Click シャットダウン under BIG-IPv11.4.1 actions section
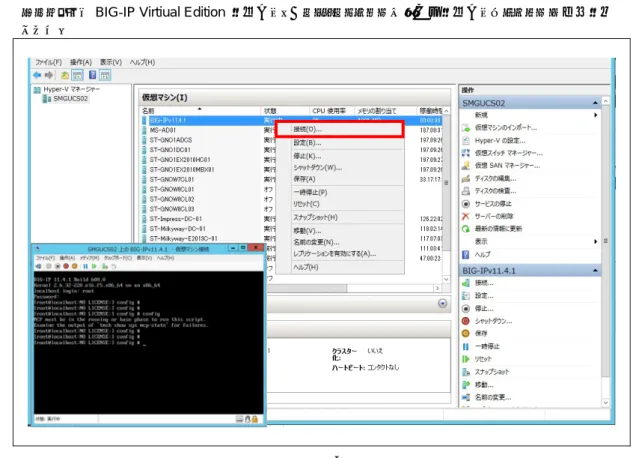This screenshot has height=458, width=633. click(493, 321)
